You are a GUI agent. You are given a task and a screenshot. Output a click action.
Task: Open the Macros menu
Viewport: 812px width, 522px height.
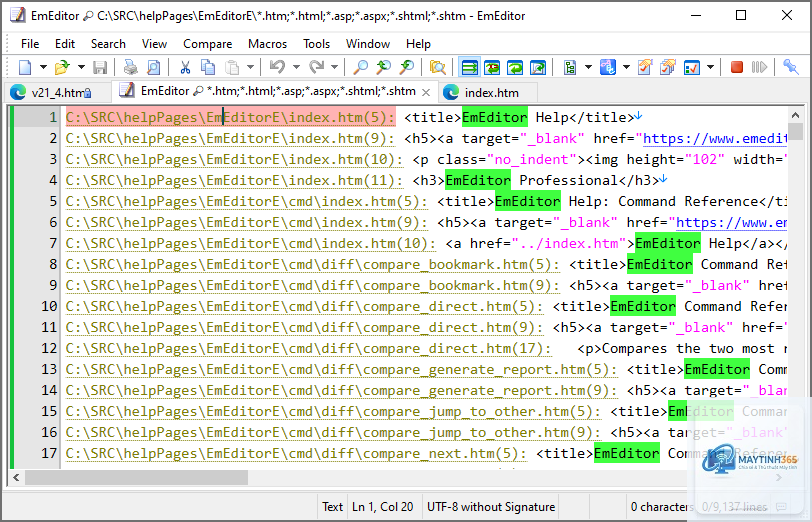pos(267,44)
